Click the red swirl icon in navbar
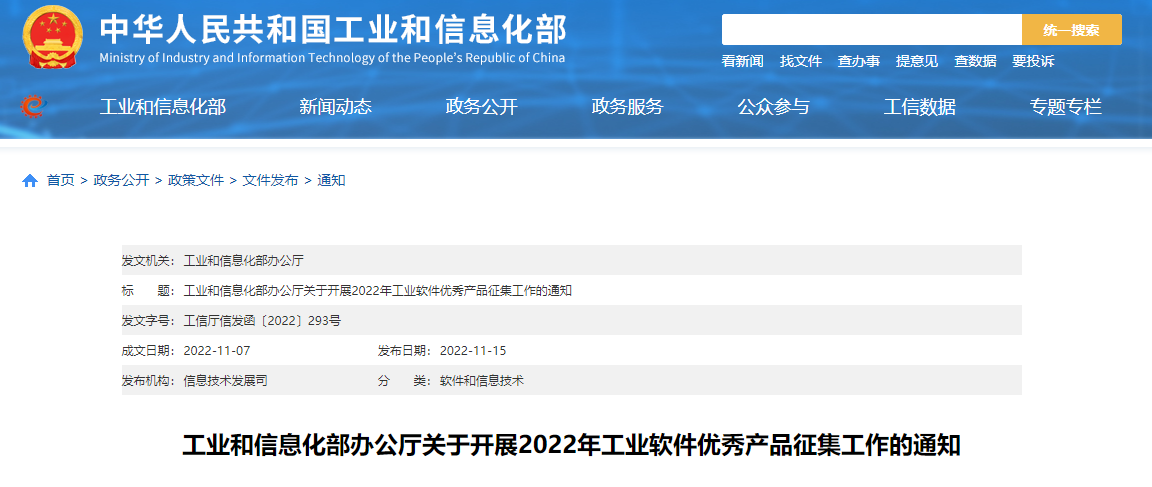Screen dimensions: 1152x487 [32, 107]
